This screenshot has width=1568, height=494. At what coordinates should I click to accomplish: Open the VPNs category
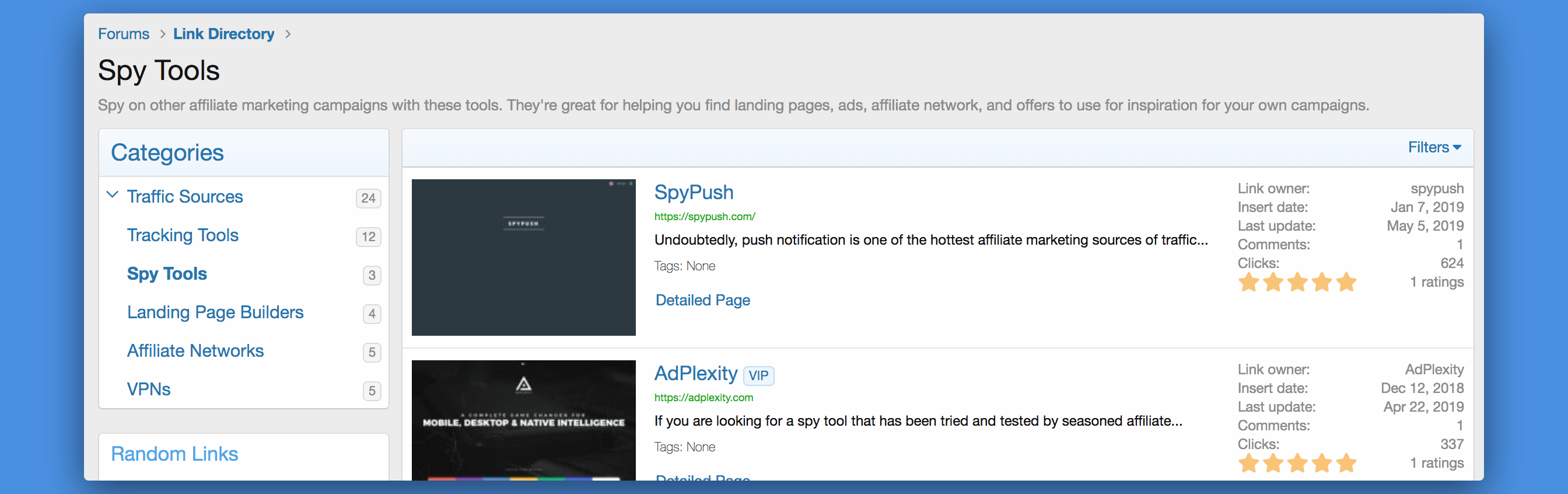tap(149, 389)
